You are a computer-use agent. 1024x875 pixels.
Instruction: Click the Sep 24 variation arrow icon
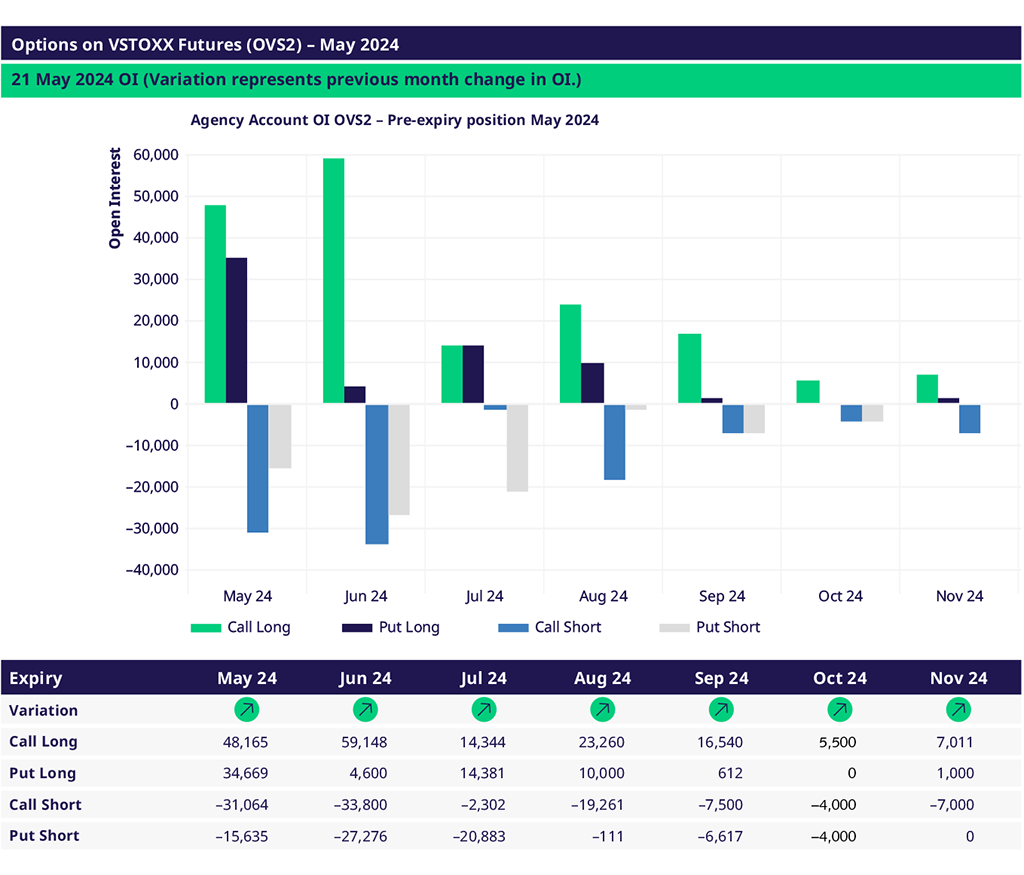coord(721,710)
